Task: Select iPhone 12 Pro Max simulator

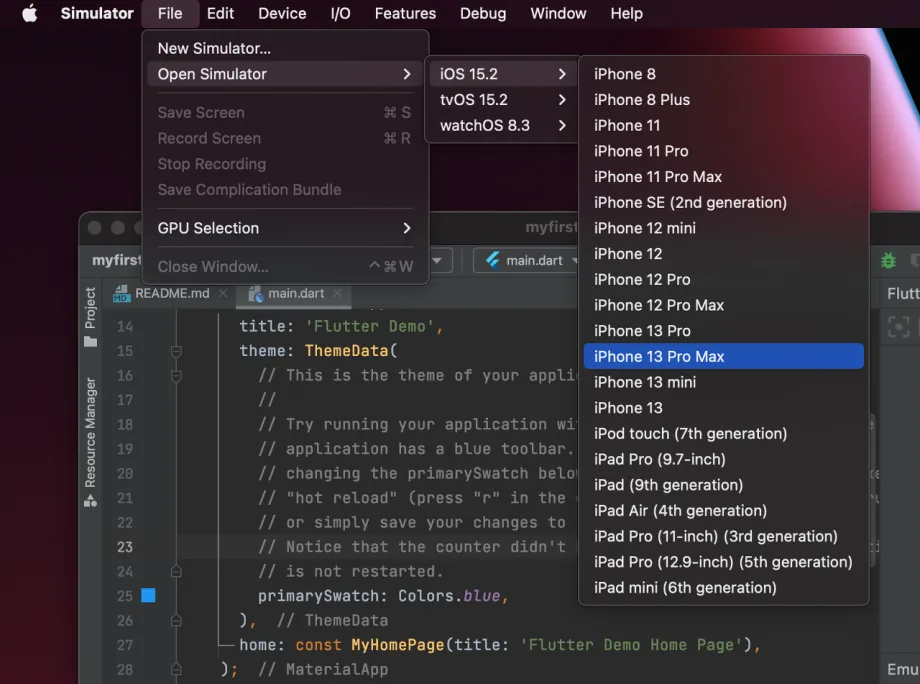Action: 723,306
